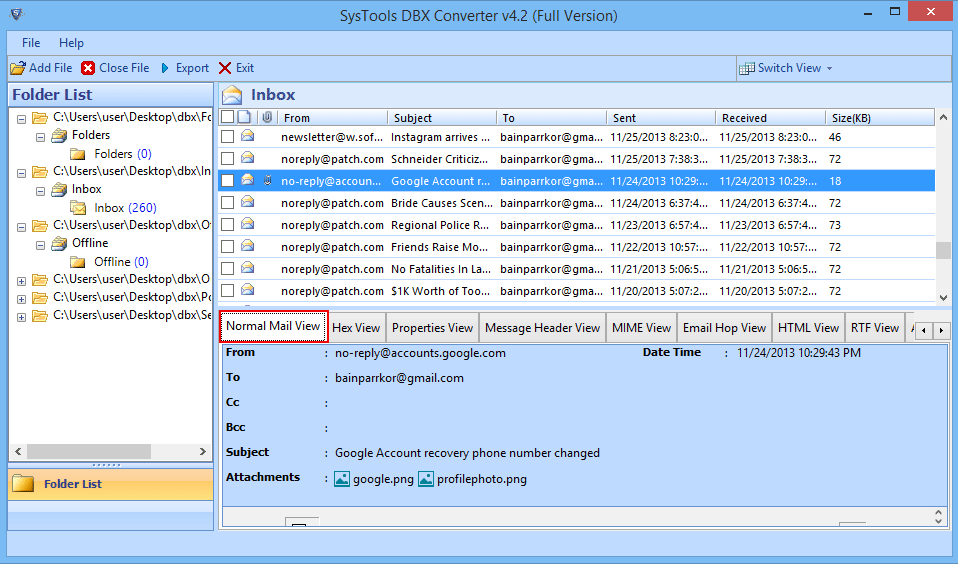Click the blue Export arrow icon
Screen dimensions: 958x564
pos(165,68)
